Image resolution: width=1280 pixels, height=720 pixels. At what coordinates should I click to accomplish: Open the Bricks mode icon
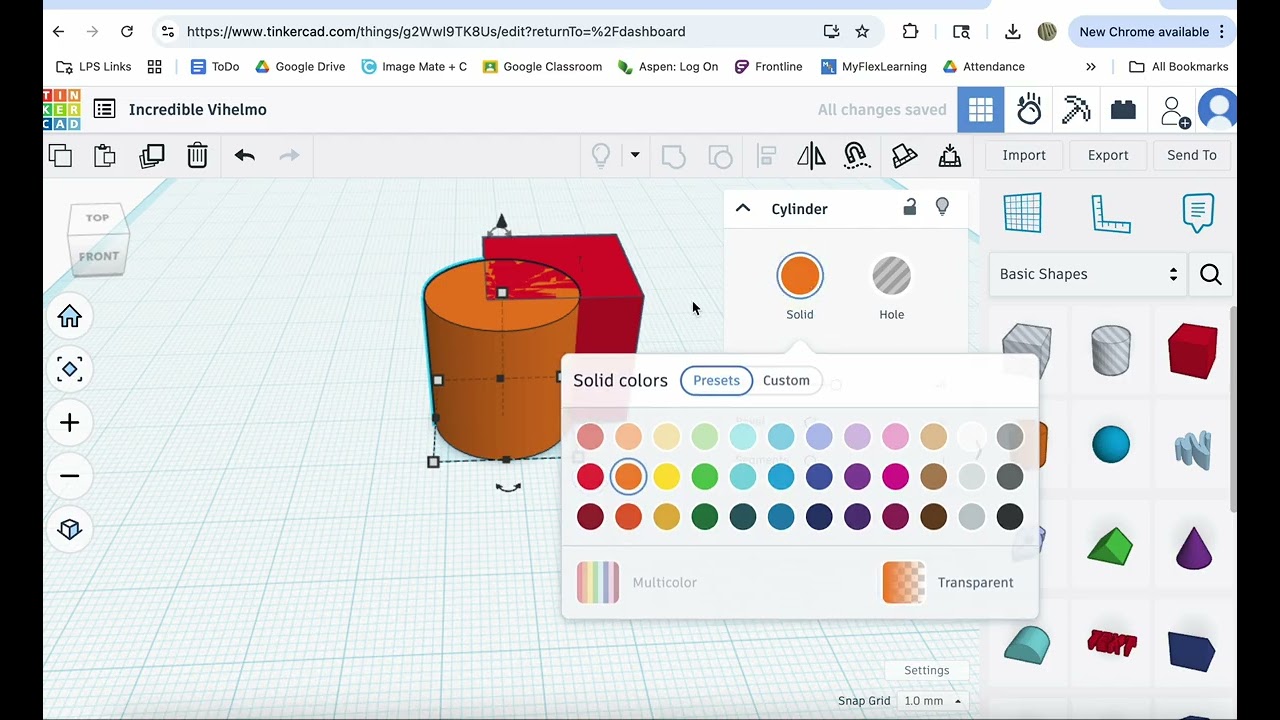pos(1123,110)
